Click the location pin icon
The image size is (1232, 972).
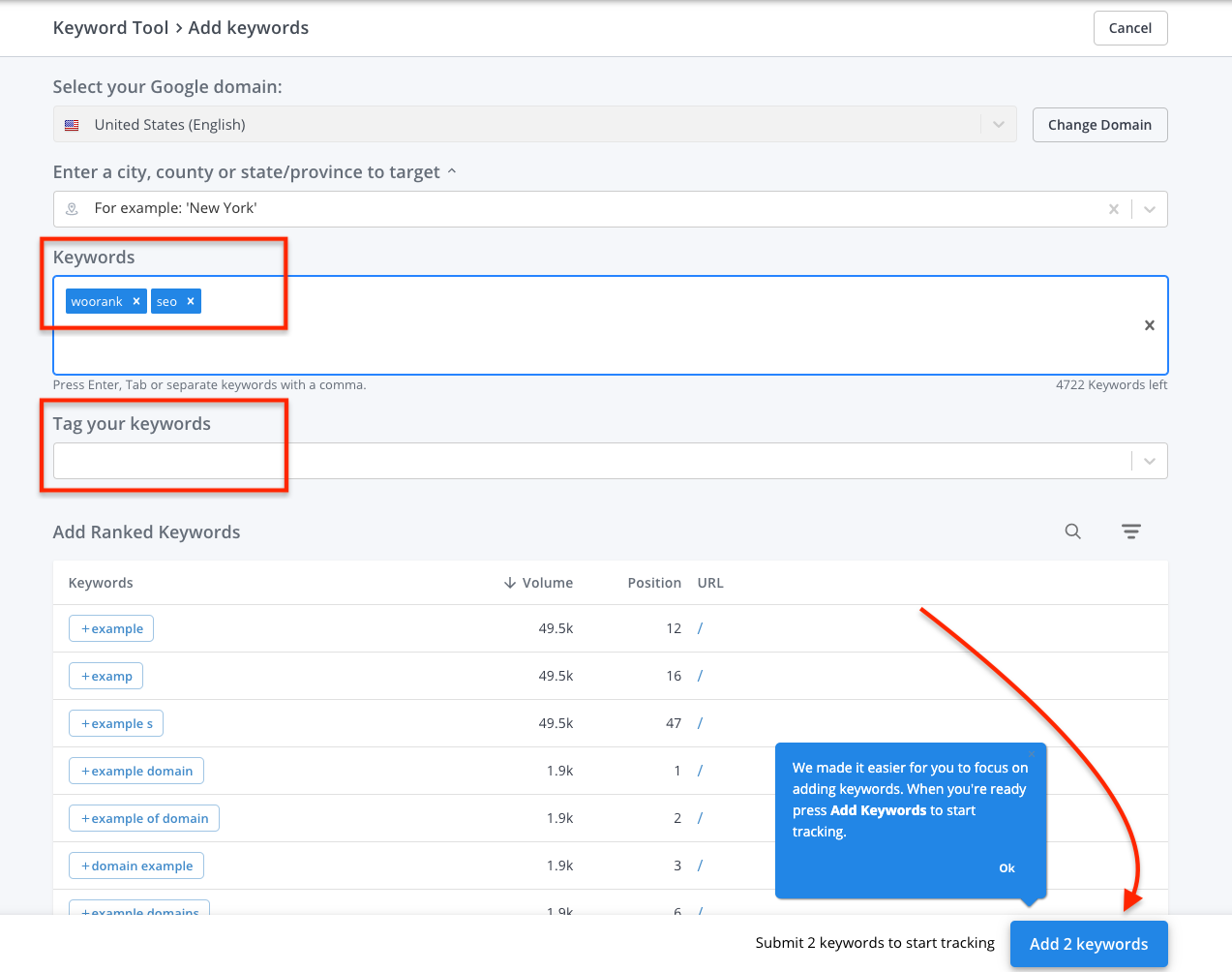pyautogui.click(x=72, y=209)
